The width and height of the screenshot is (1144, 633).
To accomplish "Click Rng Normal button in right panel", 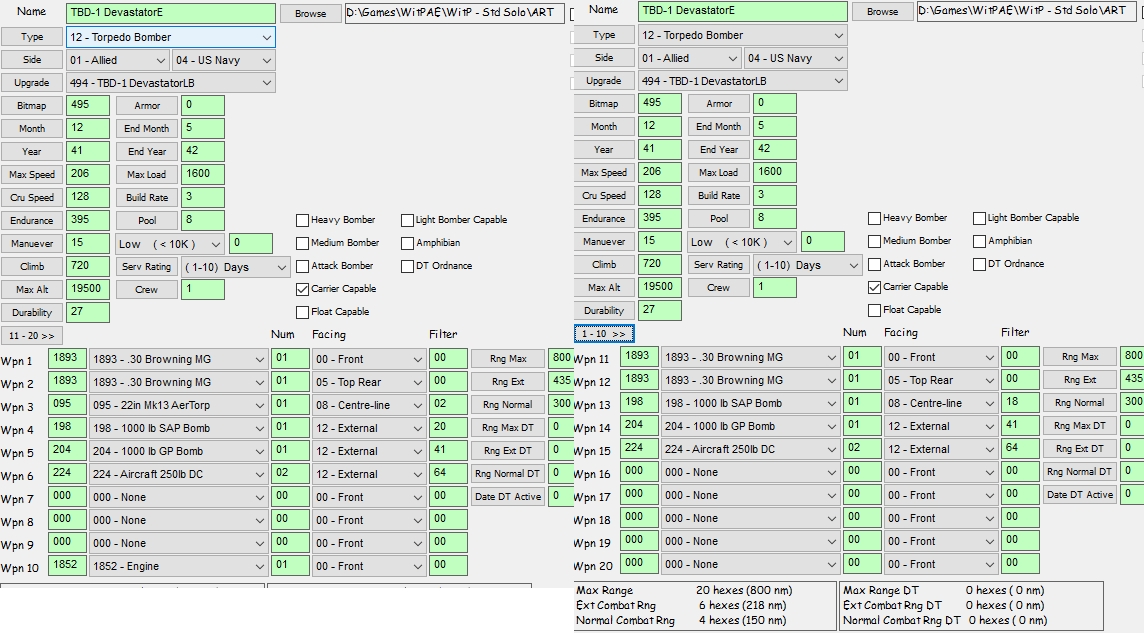I will pyautogui.click(x=1080, y=403).
